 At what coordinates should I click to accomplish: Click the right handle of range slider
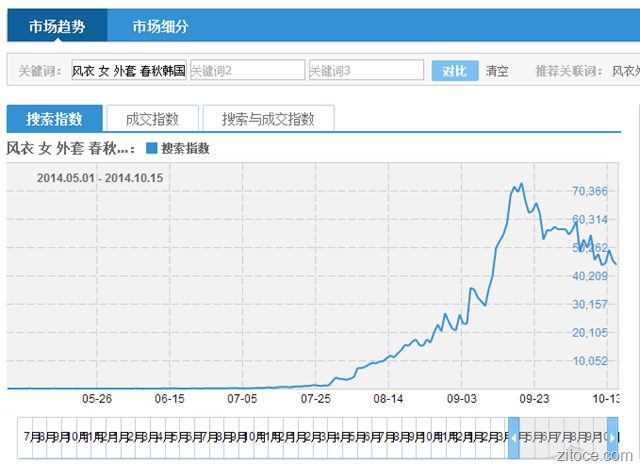coord(612,436)
